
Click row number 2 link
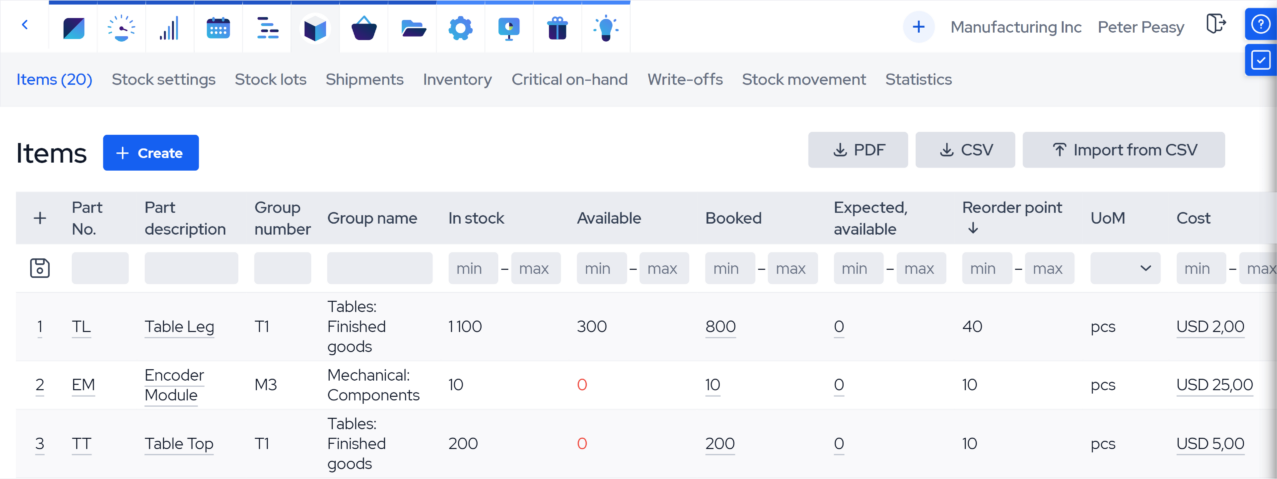pos(40,385)
